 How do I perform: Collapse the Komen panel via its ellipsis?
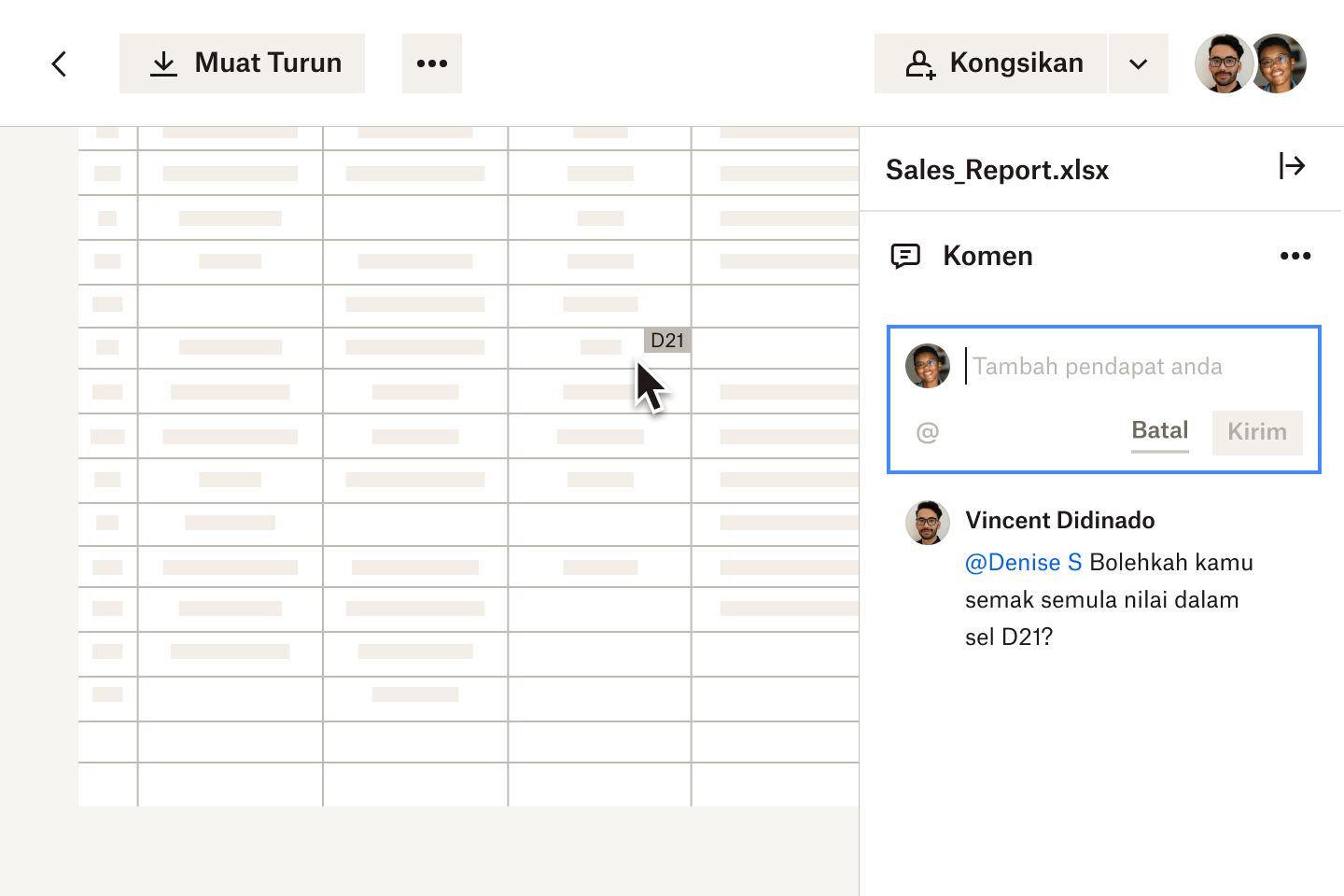pos(1295,256)
